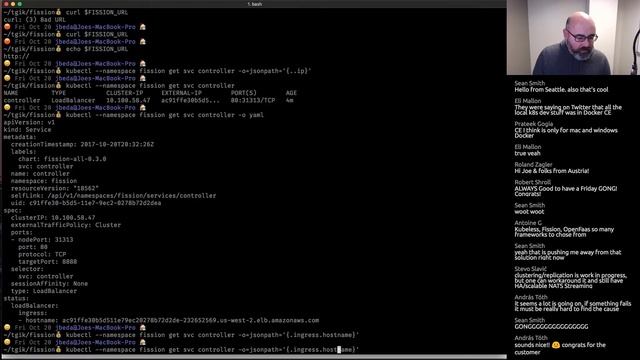Click the 'curl: (3) Bad URL' error line
The image size is (640, 360).
[x=35, y=20]
